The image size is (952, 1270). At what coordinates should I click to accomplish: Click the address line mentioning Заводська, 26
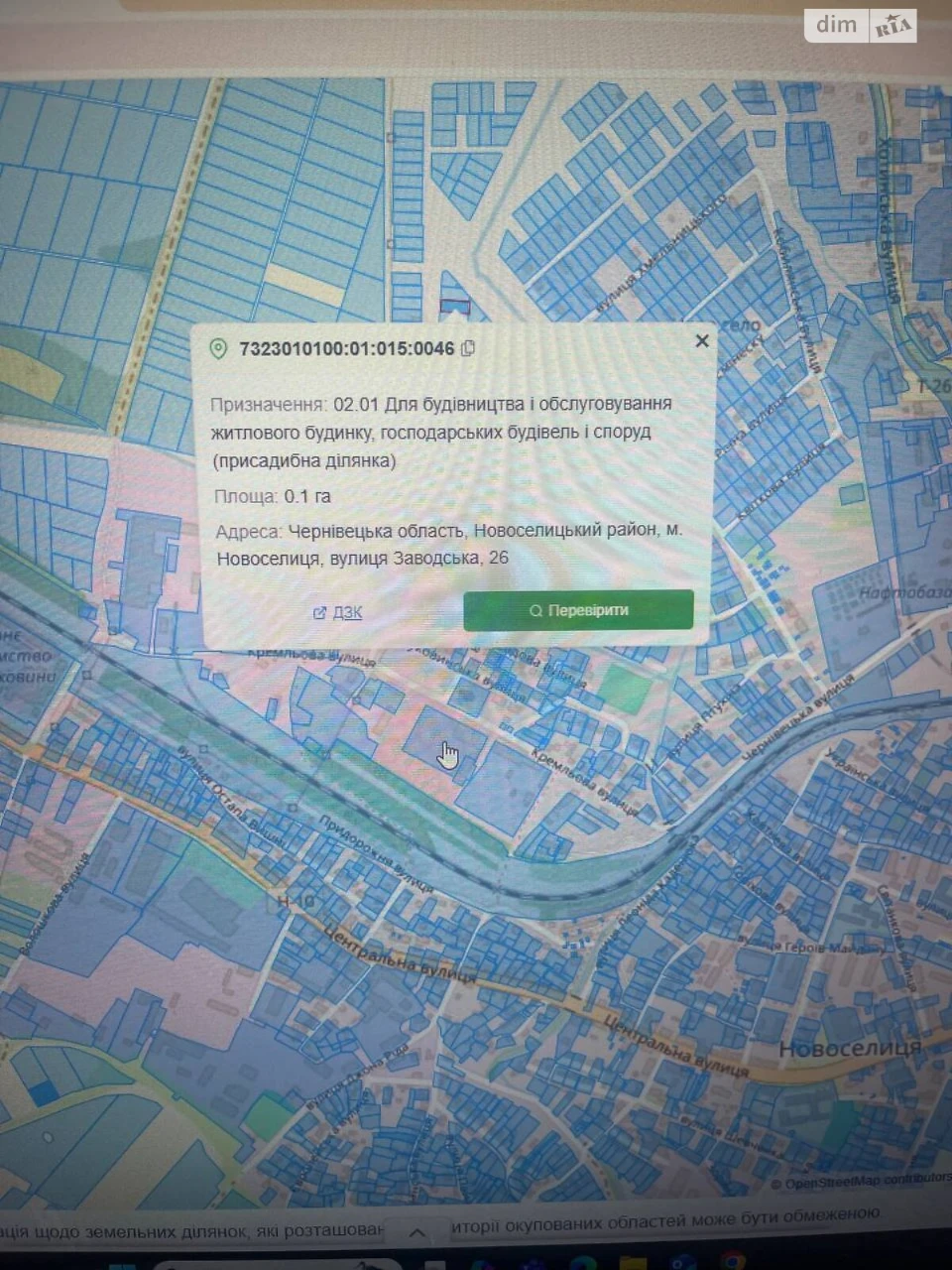point(449,544)
